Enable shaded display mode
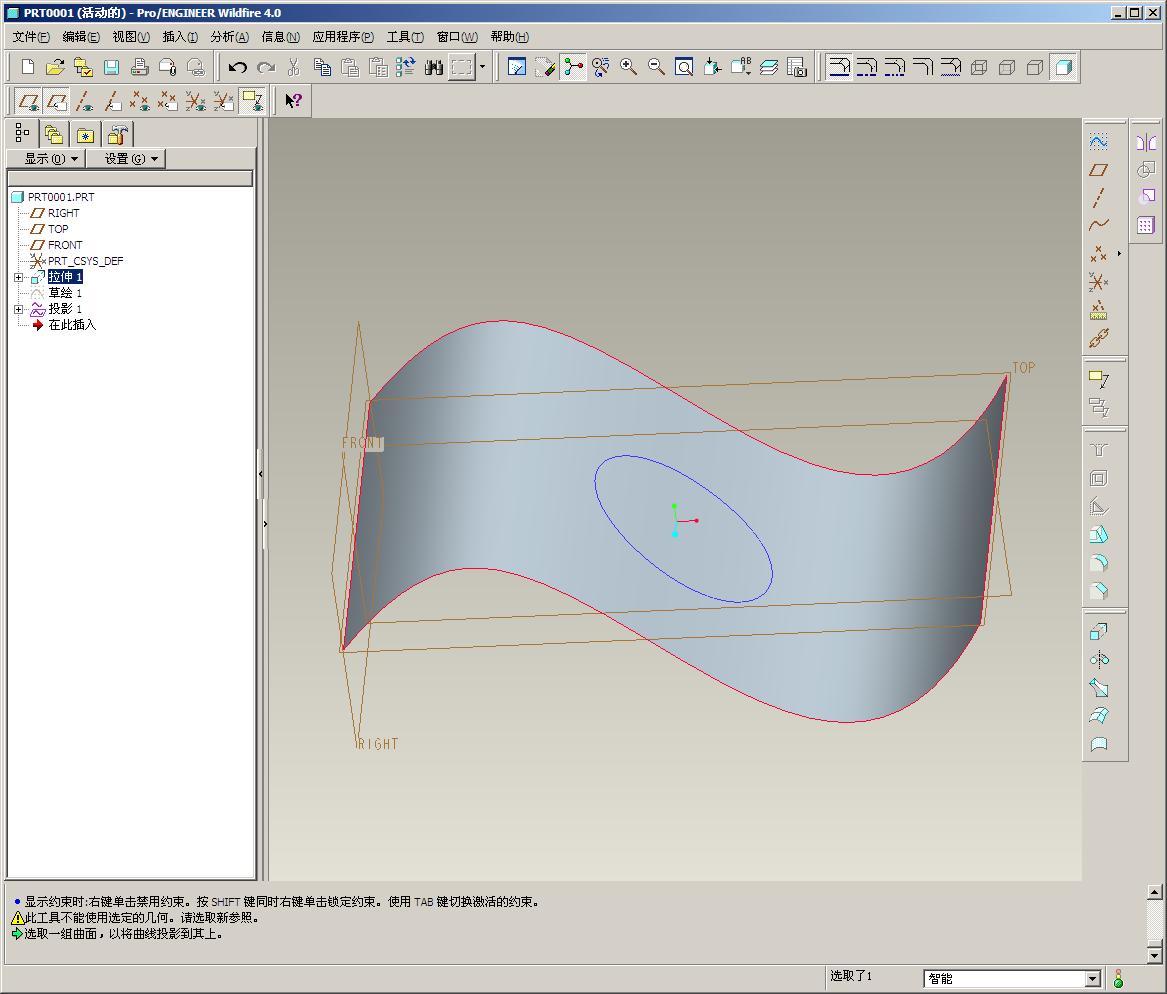The image size is (1167, 994). [x=1063, y=67]
